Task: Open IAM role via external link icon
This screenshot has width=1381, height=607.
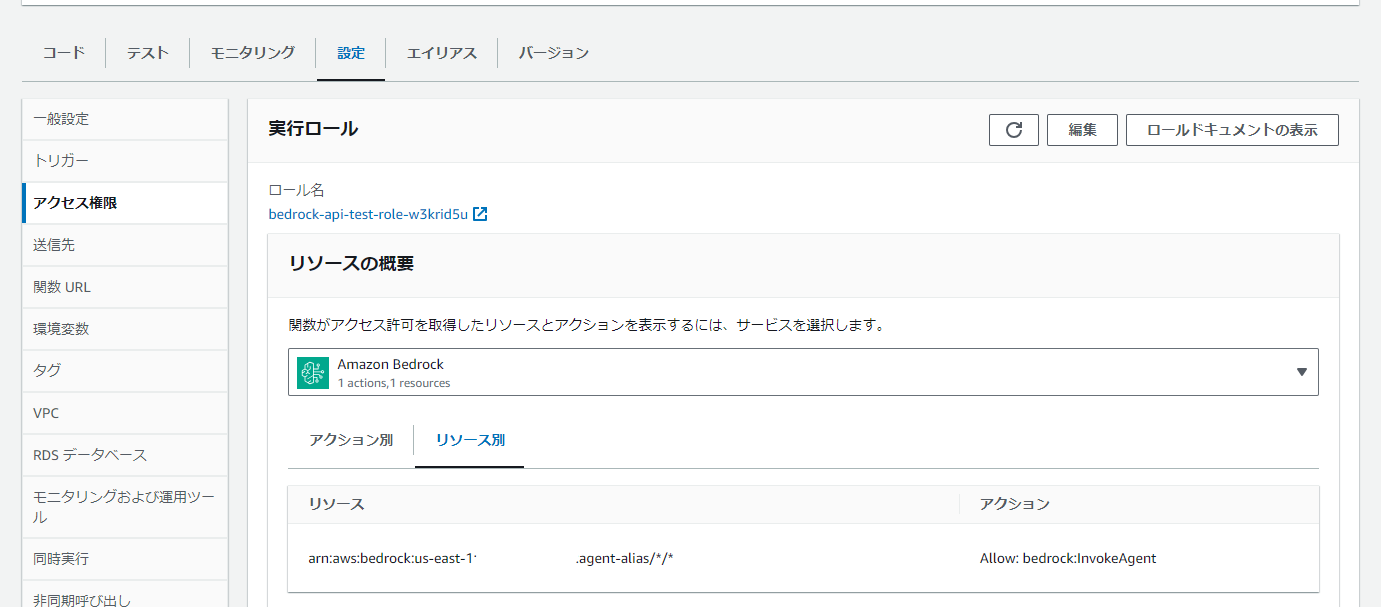Action: pos(481,213)
